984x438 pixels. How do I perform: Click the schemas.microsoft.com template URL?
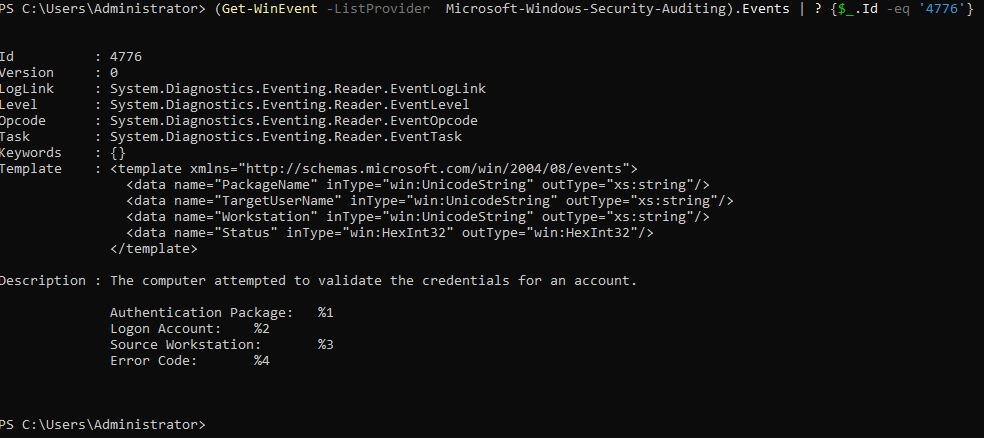coord(437,169)
